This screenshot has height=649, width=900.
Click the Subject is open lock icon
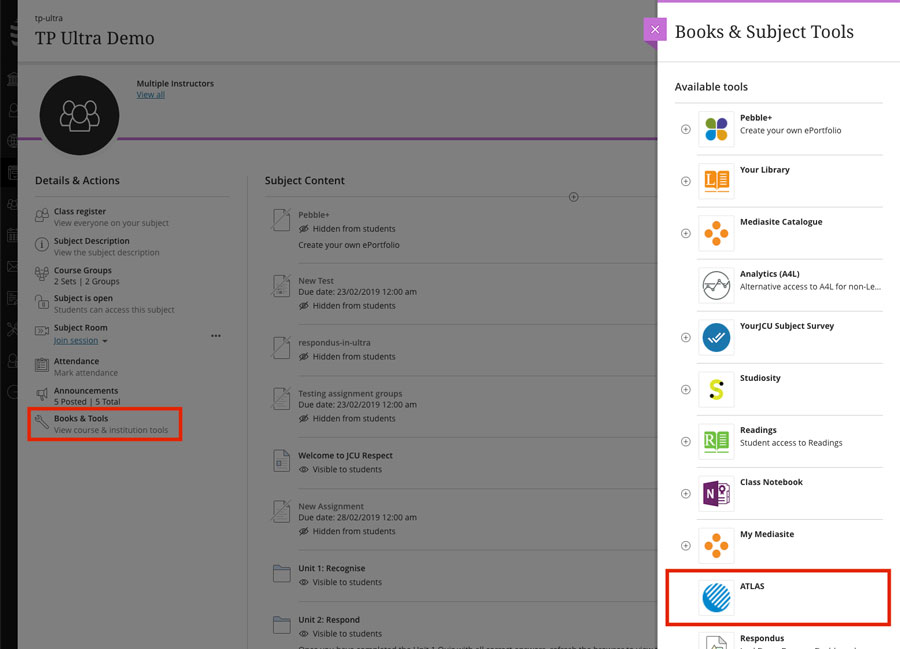point(41,302)
